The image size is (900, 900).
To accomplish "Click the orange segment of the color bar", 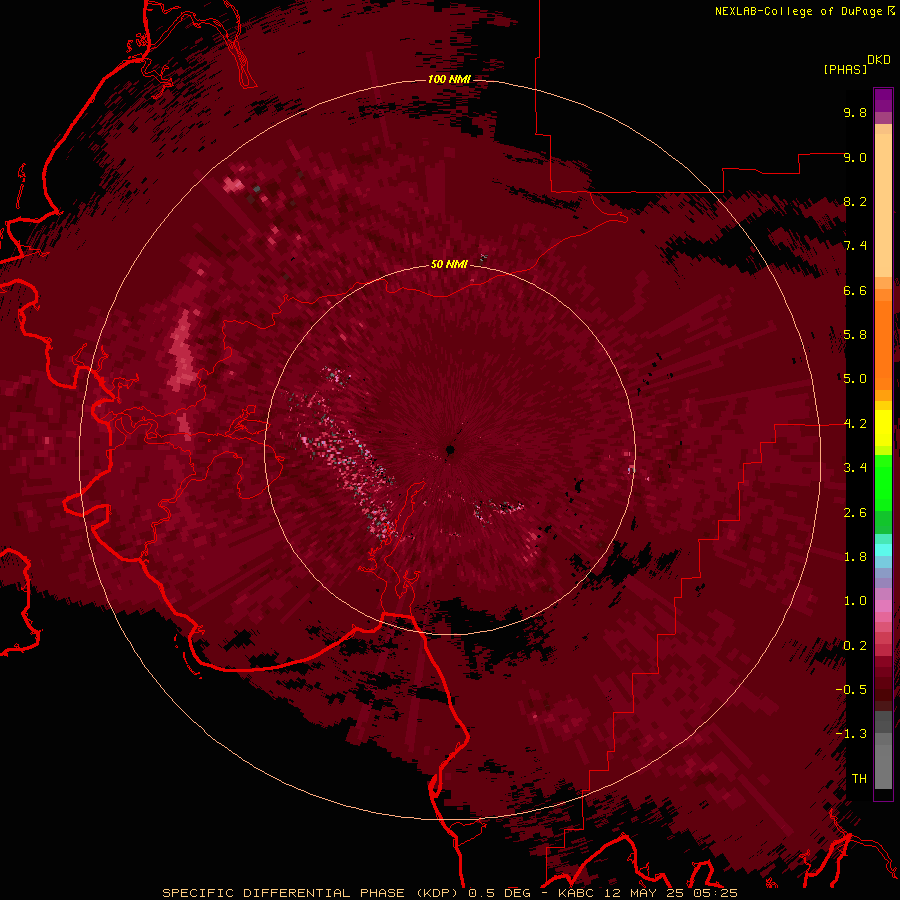I will point(883,344).
